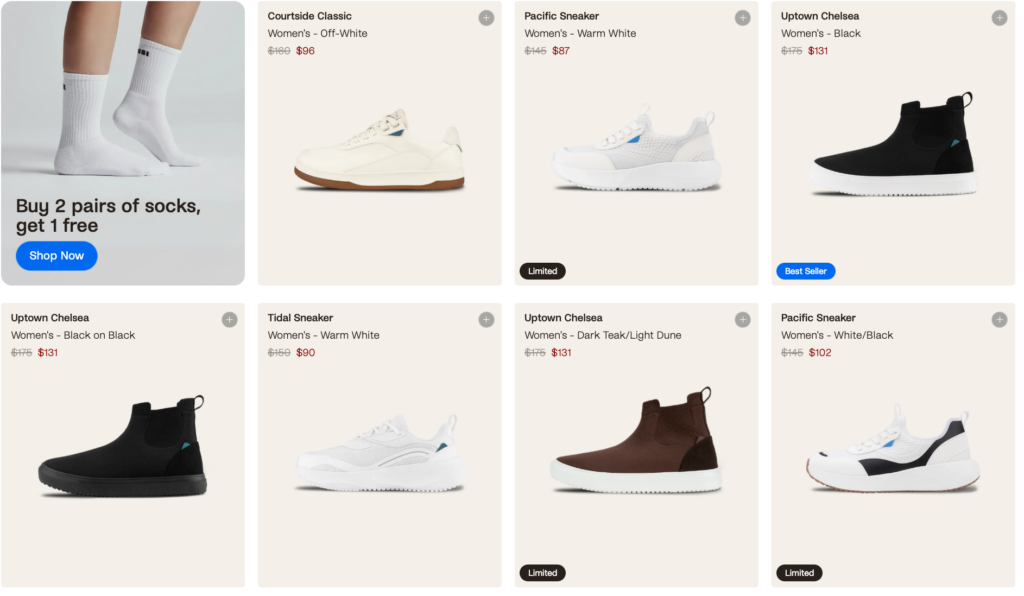This screenshot has height=596, width=1024.
Task: Click Limited badge on Warm White Pacific Sneaker
Action: click(x=542, y=271)
